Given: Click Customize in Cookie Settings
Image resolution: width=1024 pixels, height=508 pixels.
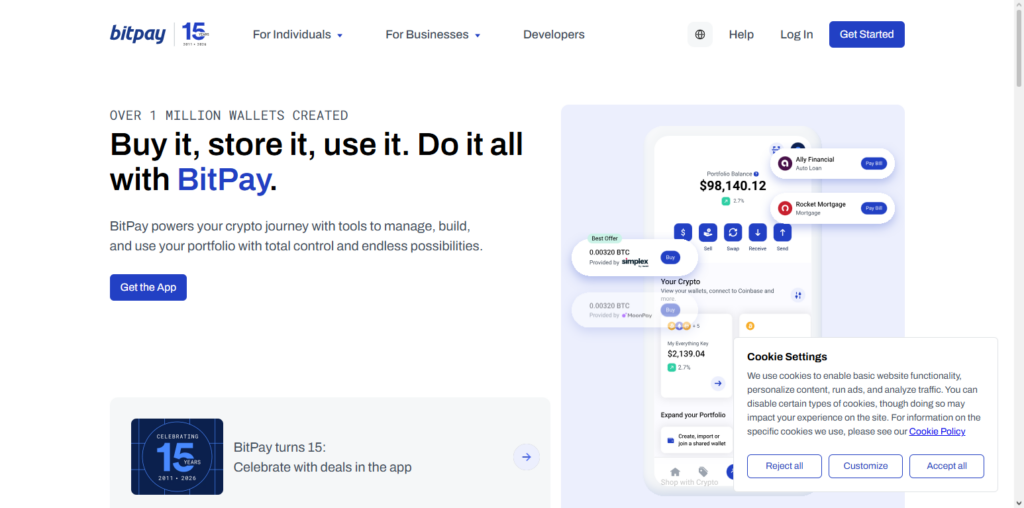Looking at the screenshot, I should pos(865,466).
